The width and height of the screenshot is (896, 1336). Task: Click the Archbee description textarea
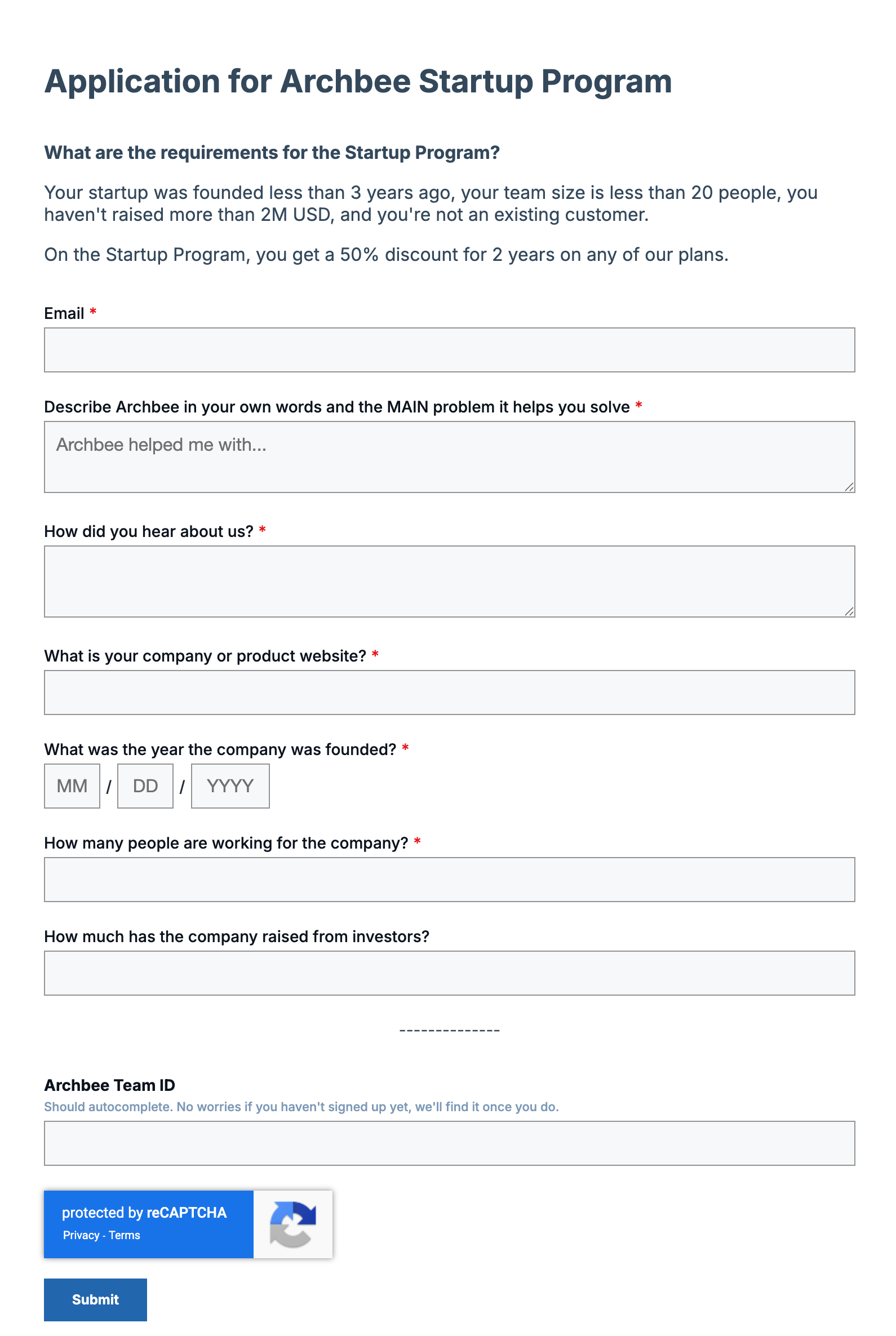click(449, 455)
